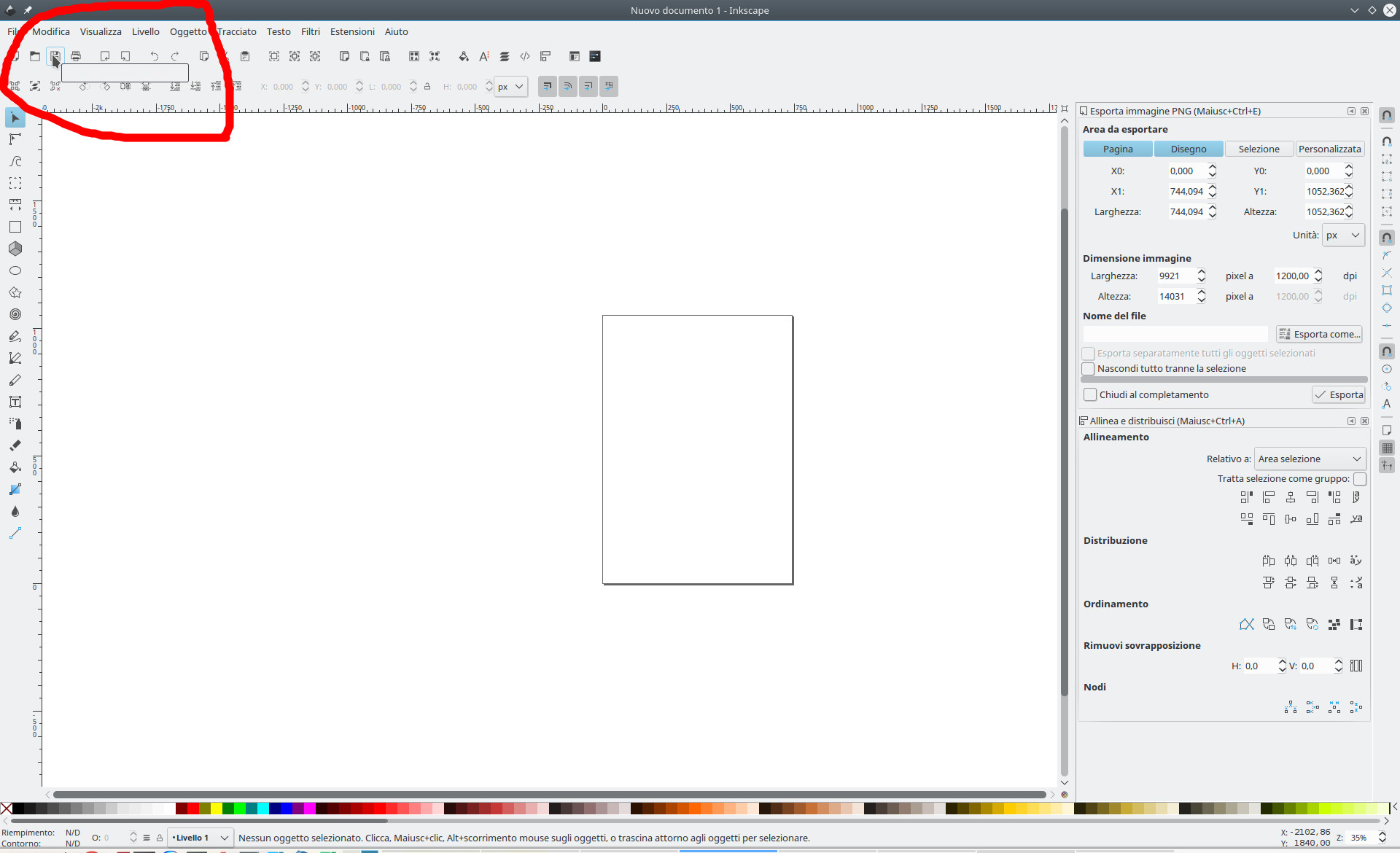Screen dimensions: 1400x853
Task: Enable Tratta selezione come gruppo
Action: tap(1360, 479)
